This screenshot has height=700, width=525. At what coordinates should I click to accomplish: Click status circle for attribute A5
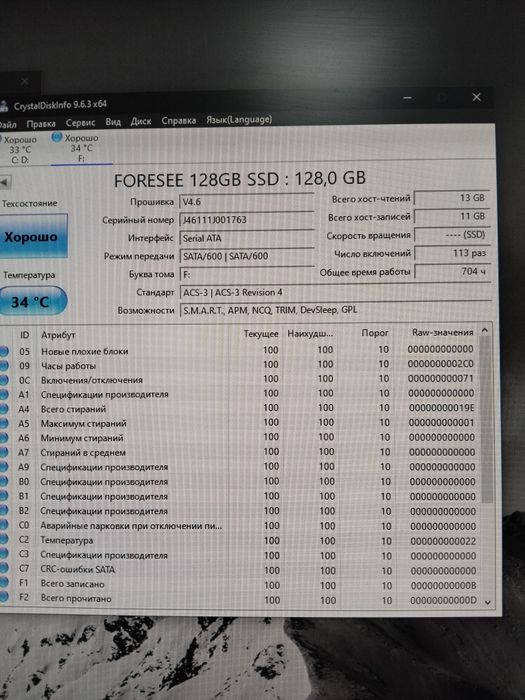click(x=4, y=424)
